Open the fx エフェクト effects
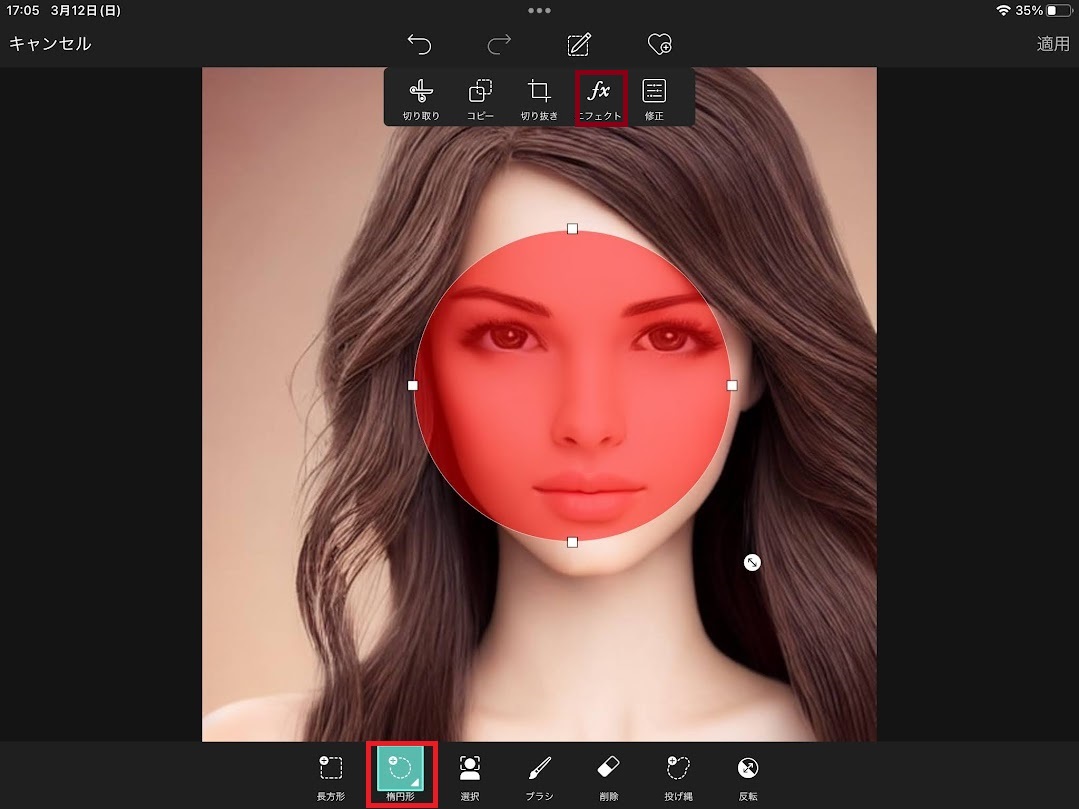This screenshot has width=1079, height=809. pyautogui.click(x=599, y=98)
